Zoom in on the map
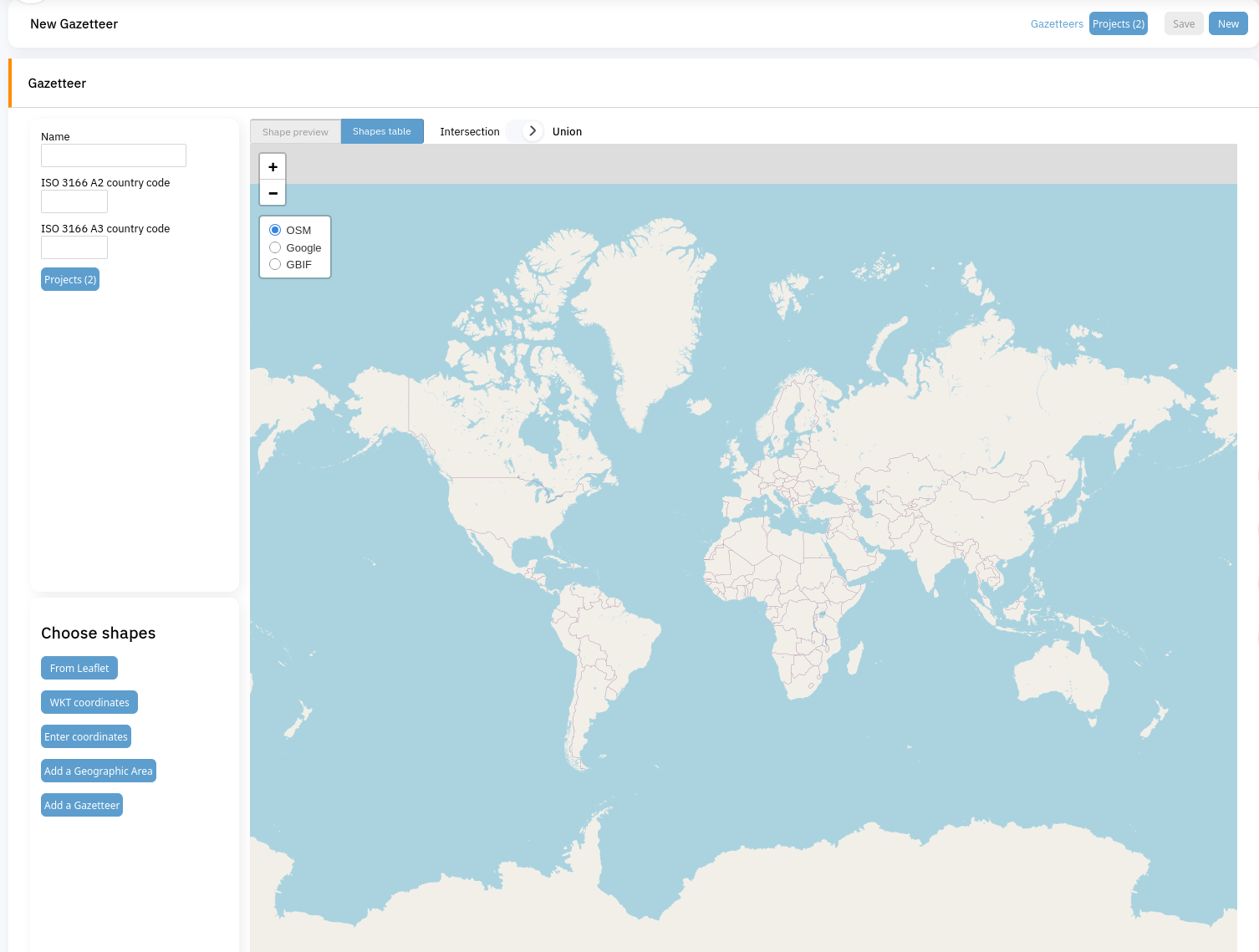 tap(273, 167)
